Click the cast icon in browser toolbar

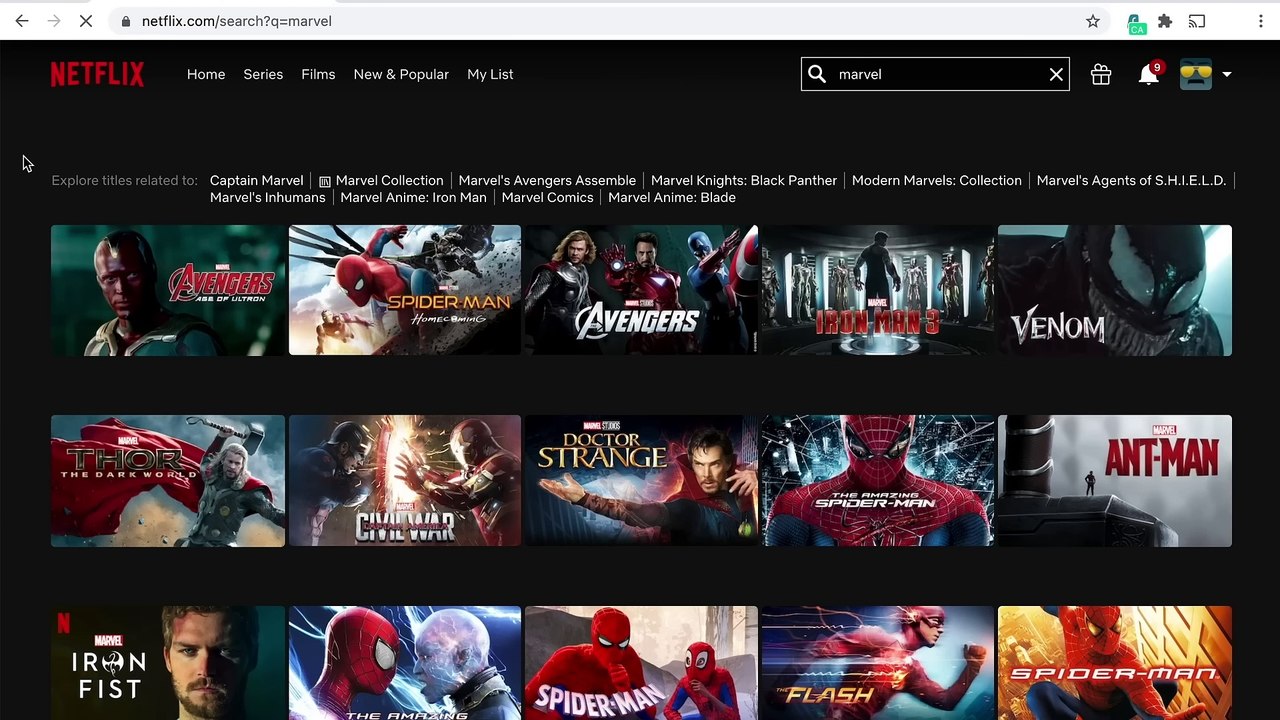(1197, 21)
